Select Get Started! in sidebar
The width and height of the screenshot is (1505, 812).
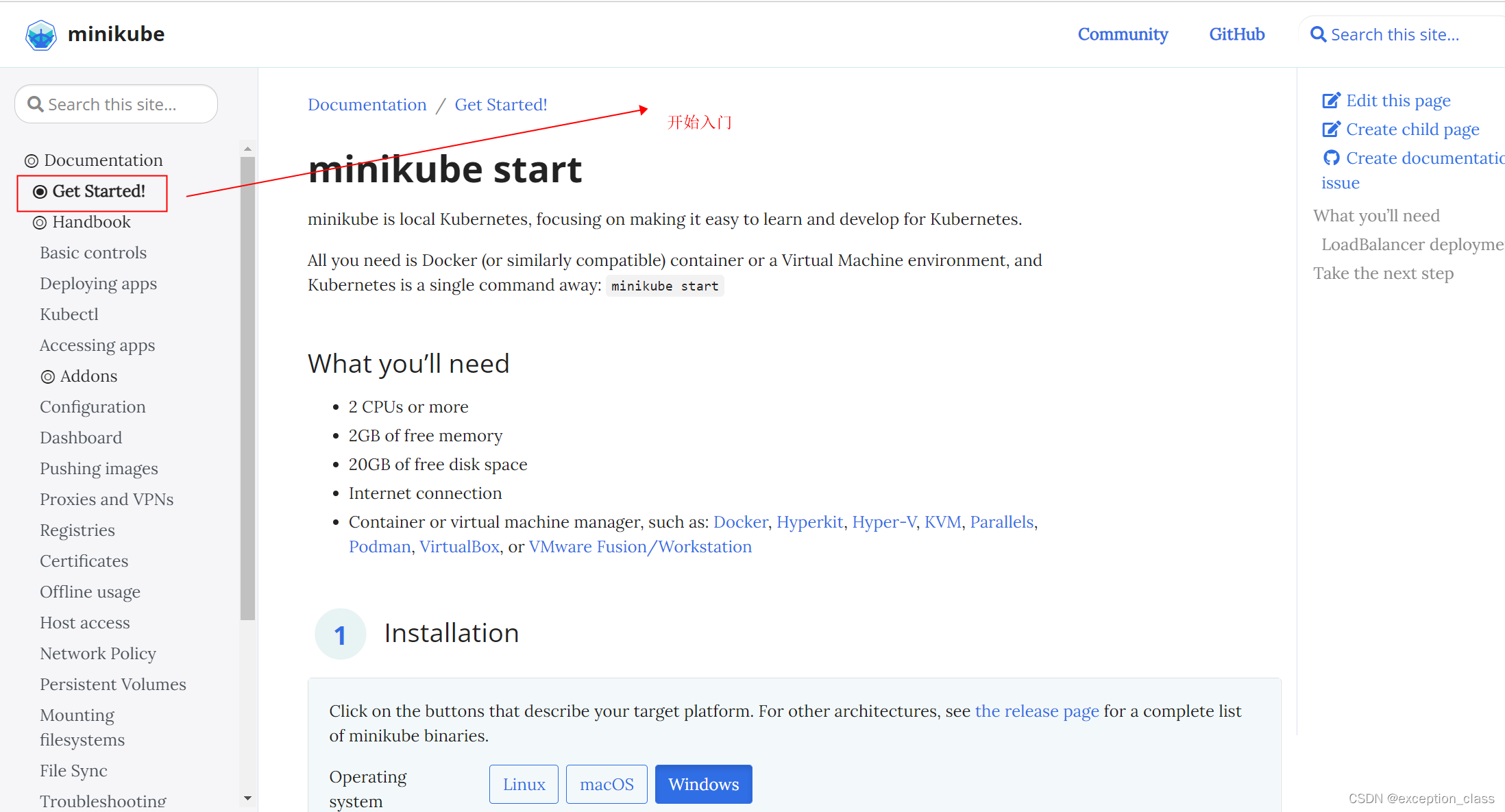(x=98, y=191)
